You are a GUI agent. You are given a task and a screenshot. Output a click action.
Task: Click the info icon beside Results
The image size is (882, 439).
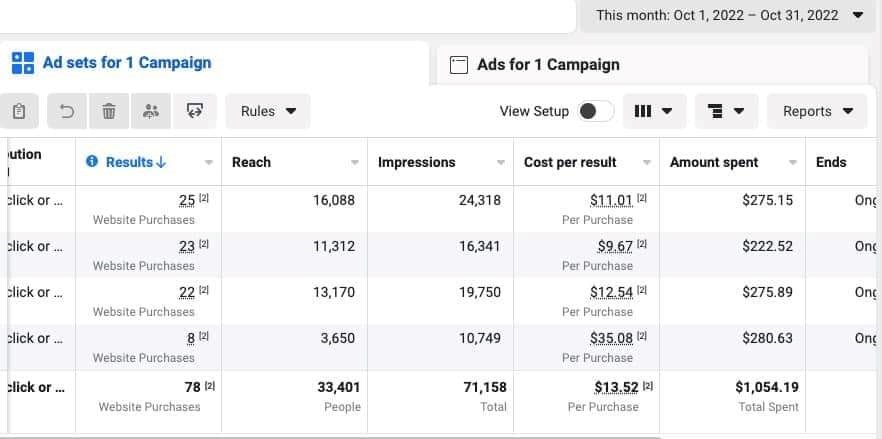tap(92, 162)
